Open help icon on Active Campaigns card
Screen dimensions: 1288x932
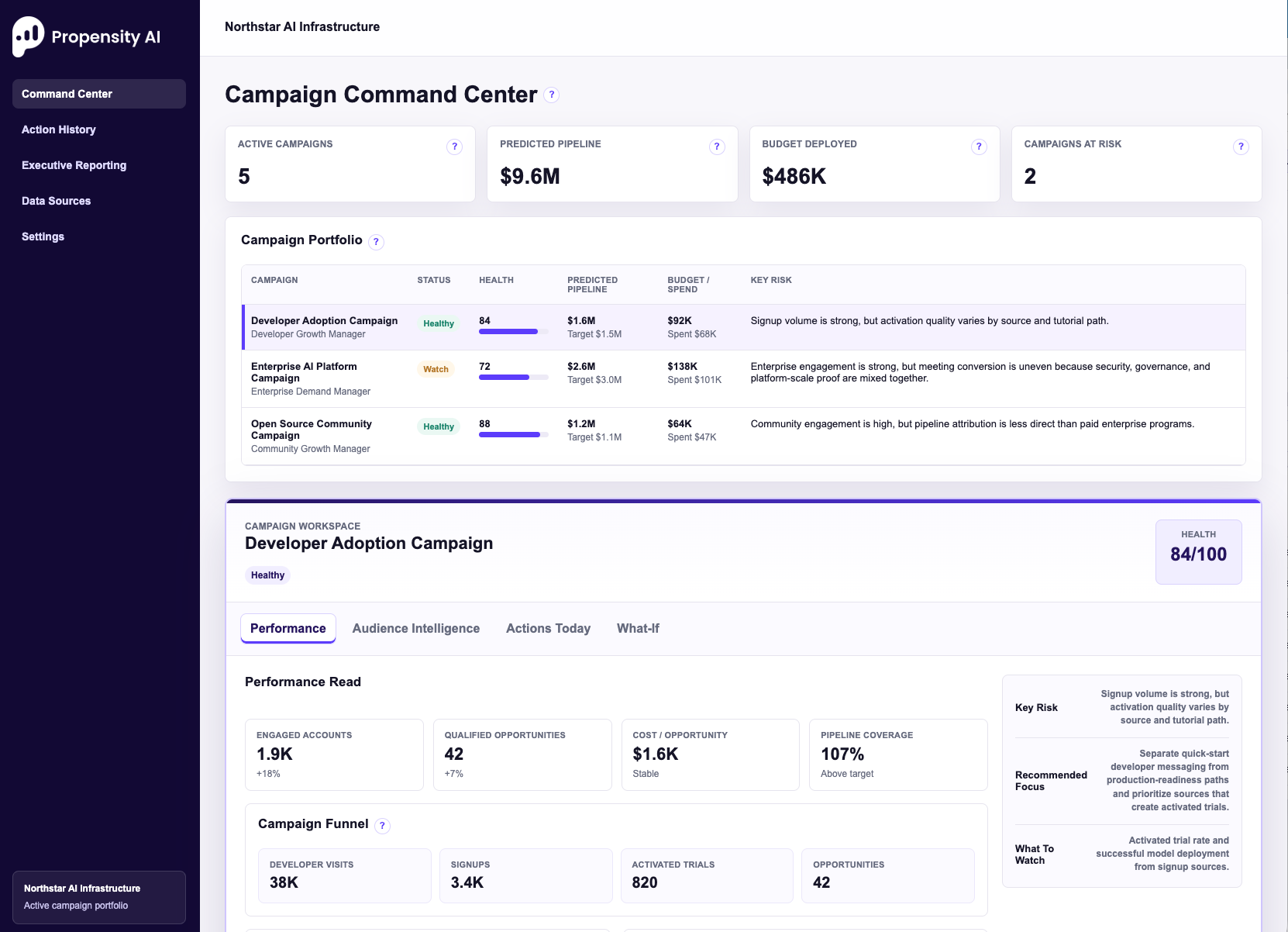pyautogui.click(x=455, y=147)
